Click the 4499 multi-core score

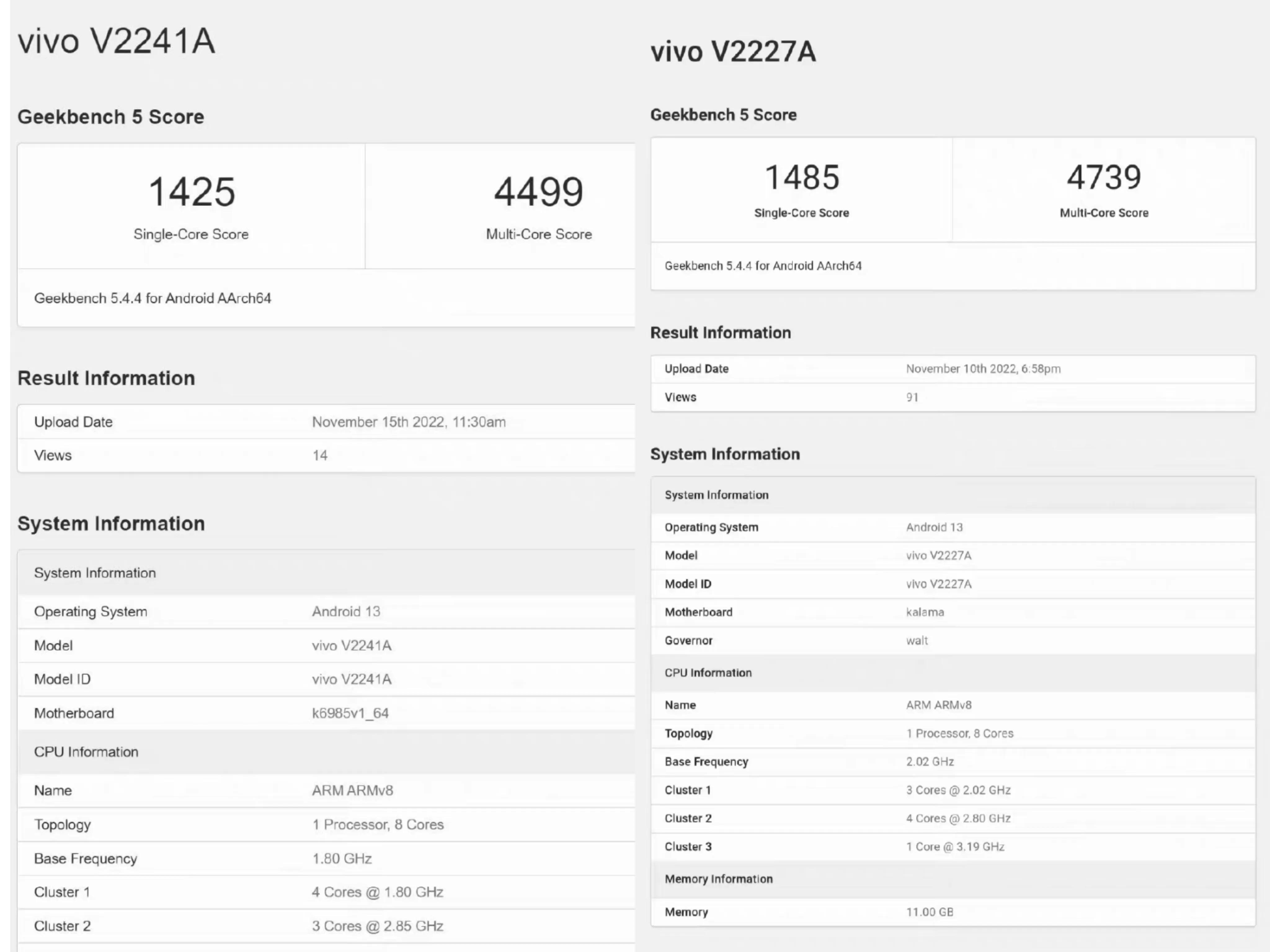pyautogui.click(x=539, y=192)
